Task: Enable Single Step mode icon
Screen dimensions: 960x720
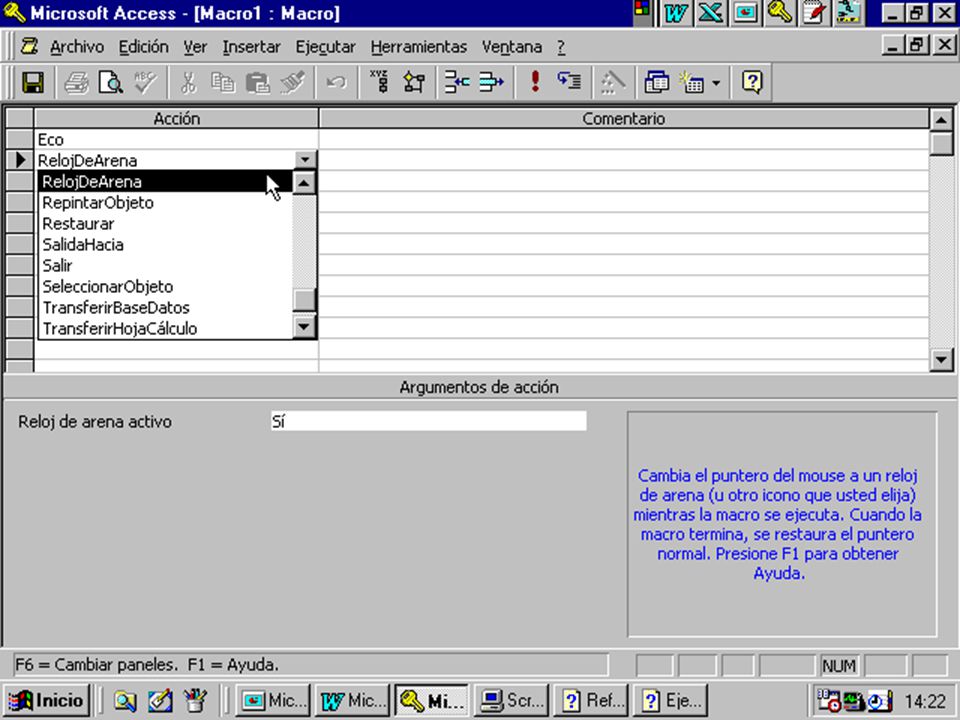Action: pos(569,82)
